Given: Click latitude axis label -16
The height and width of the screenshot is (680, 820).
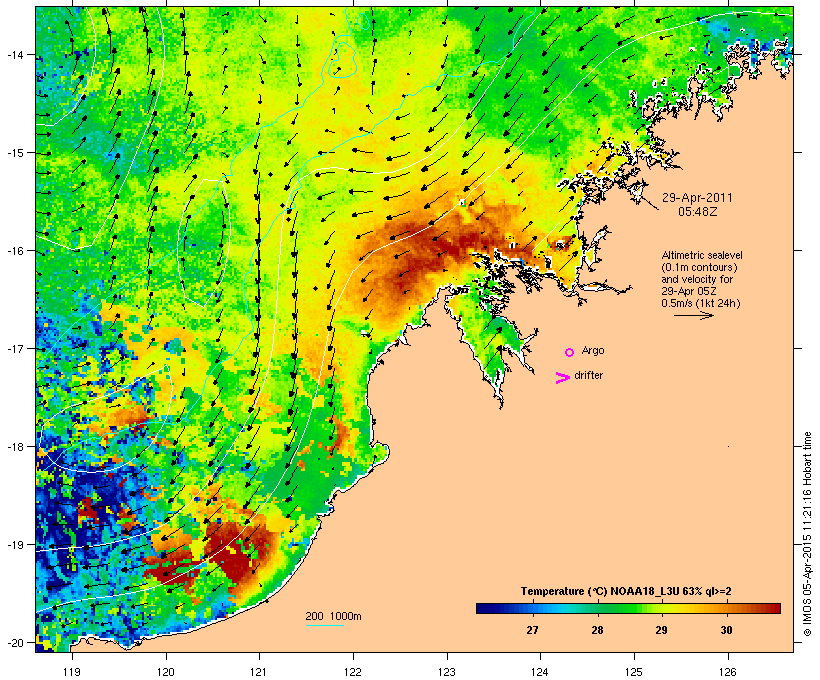Looking at the screenshot, I should (x=14, y=251).
